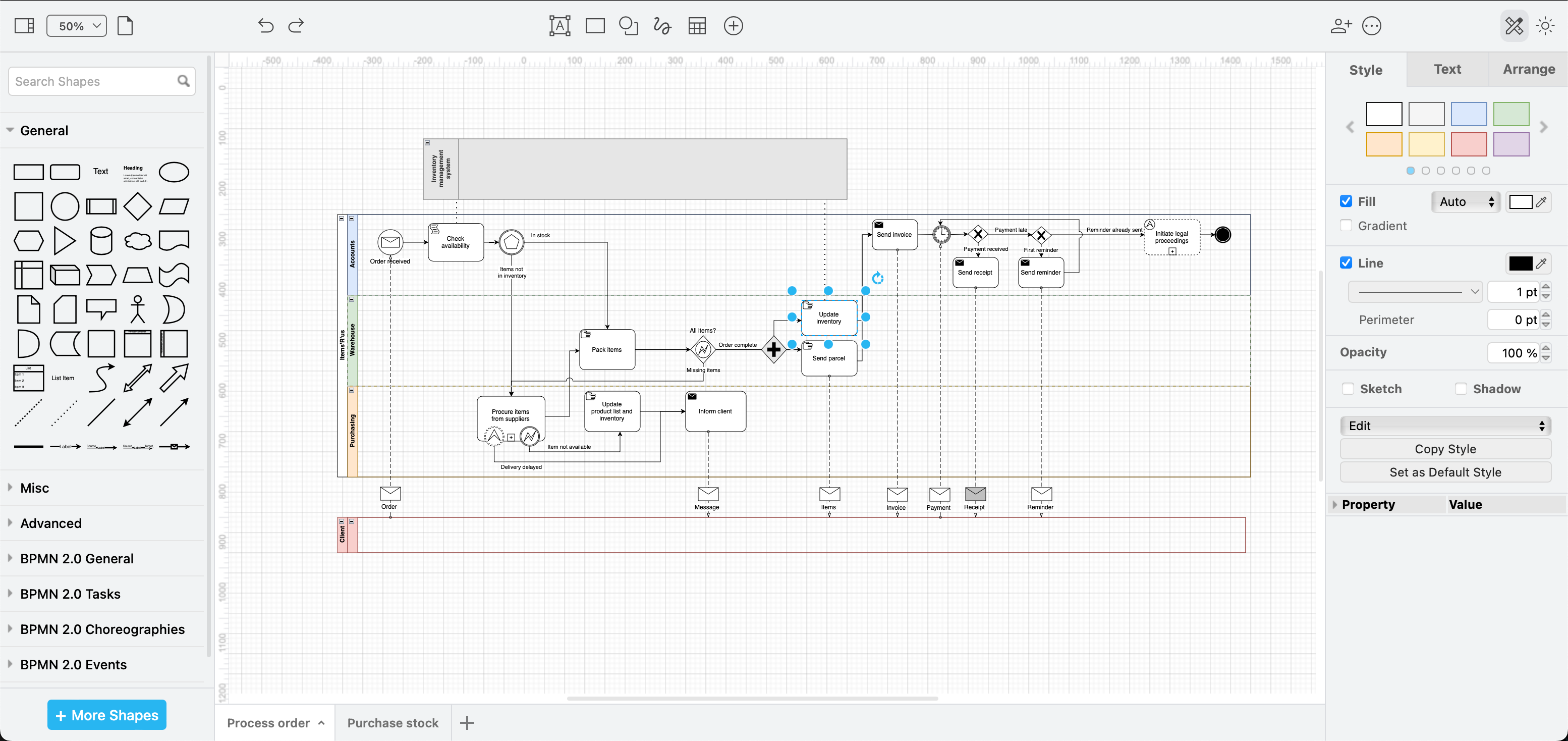Toggle dark mode with the sun icon

1545,26
